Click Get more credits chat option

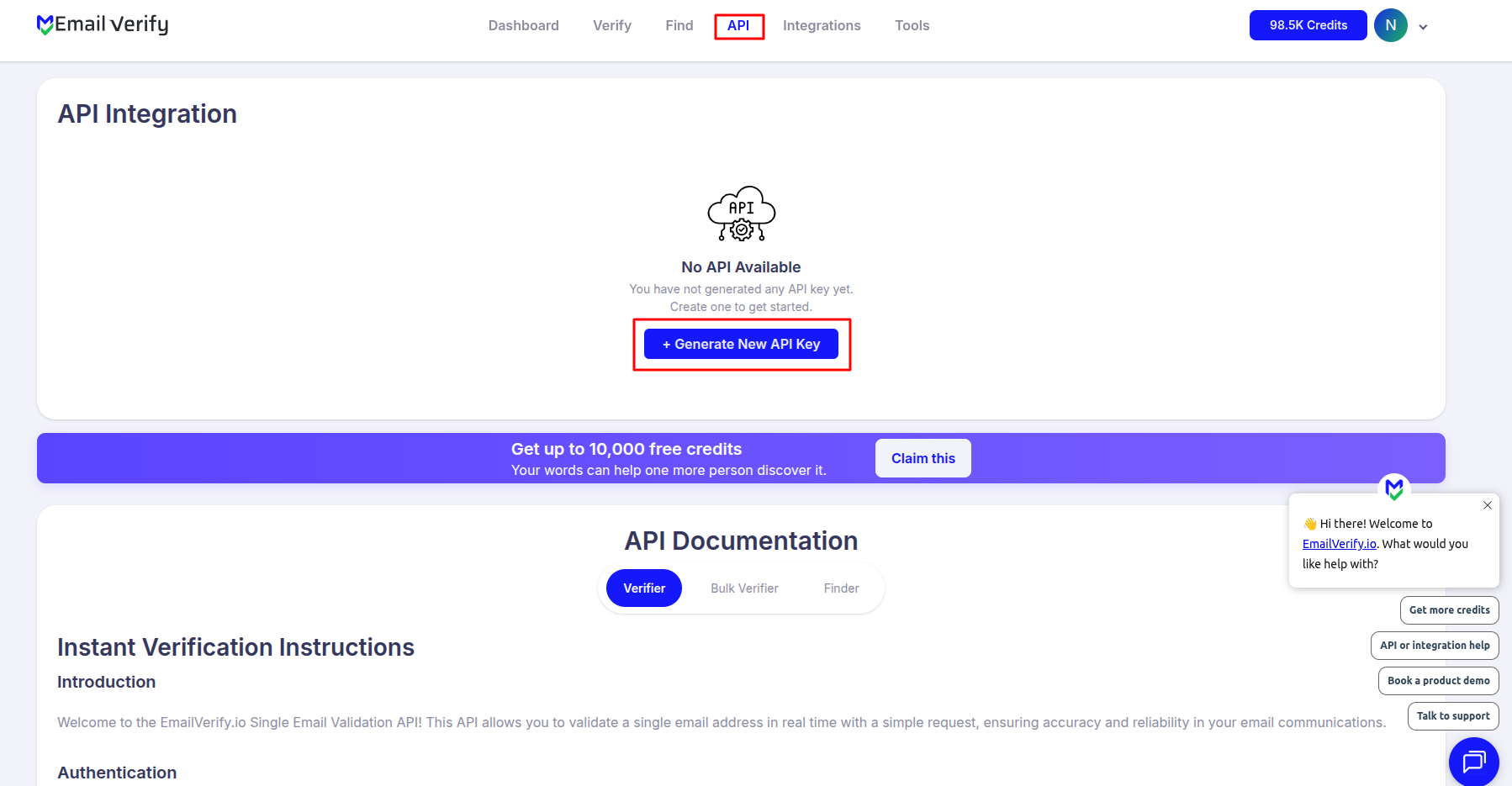(x=1449, y=610)
